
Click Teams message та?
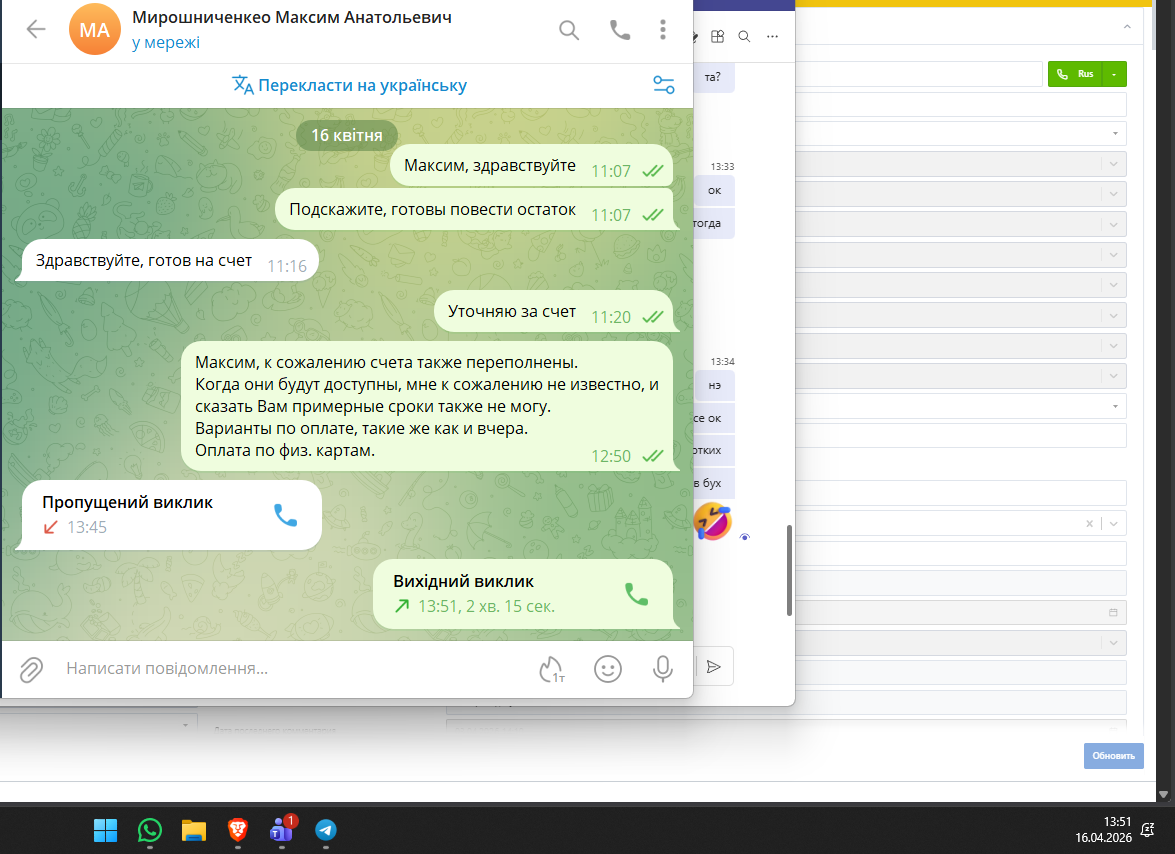[714, 77]
